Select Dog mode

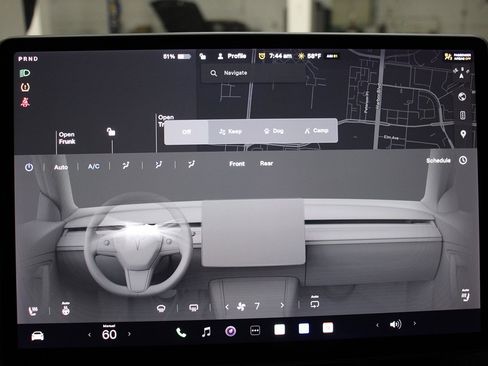pos(274,131)
